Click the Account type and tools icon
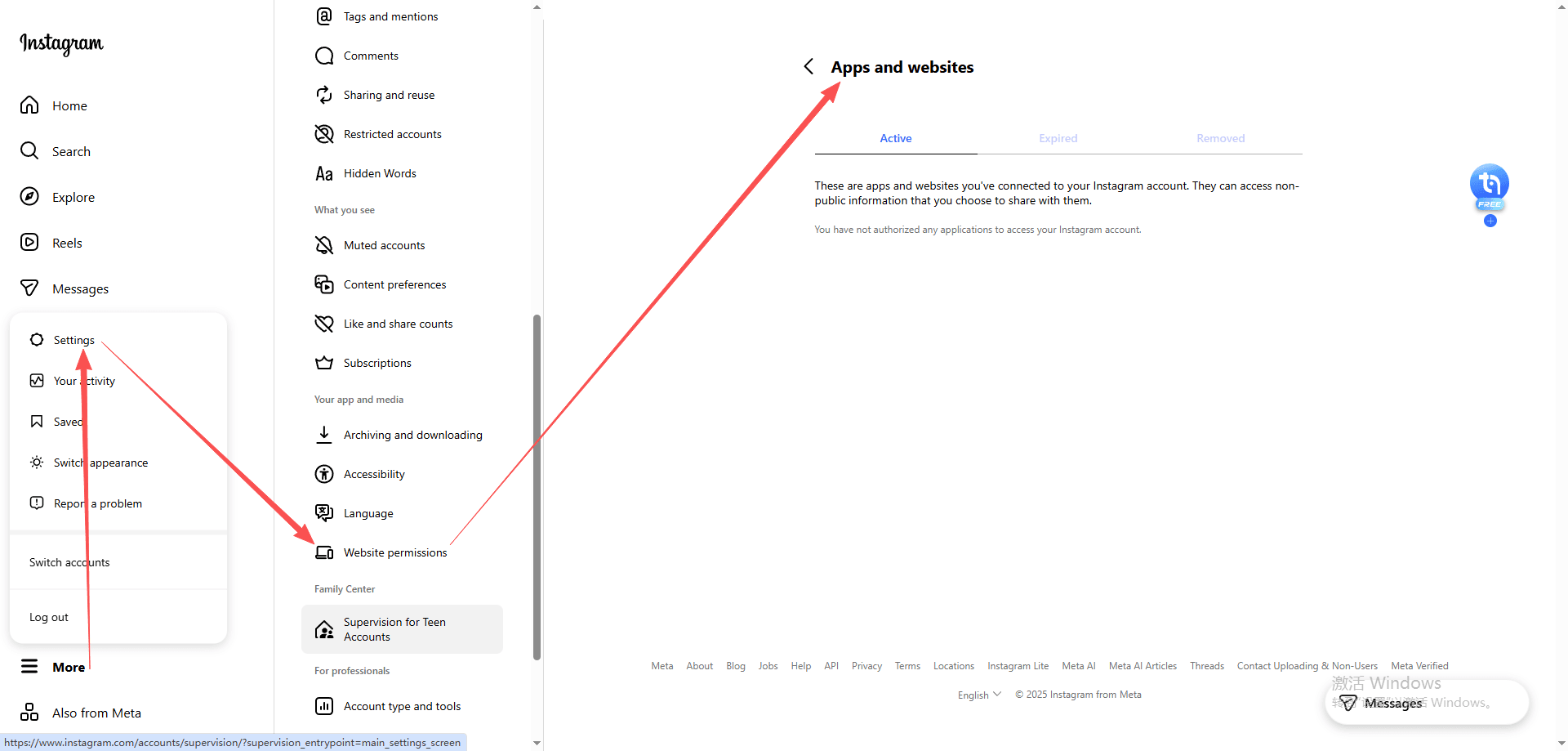 324,706
